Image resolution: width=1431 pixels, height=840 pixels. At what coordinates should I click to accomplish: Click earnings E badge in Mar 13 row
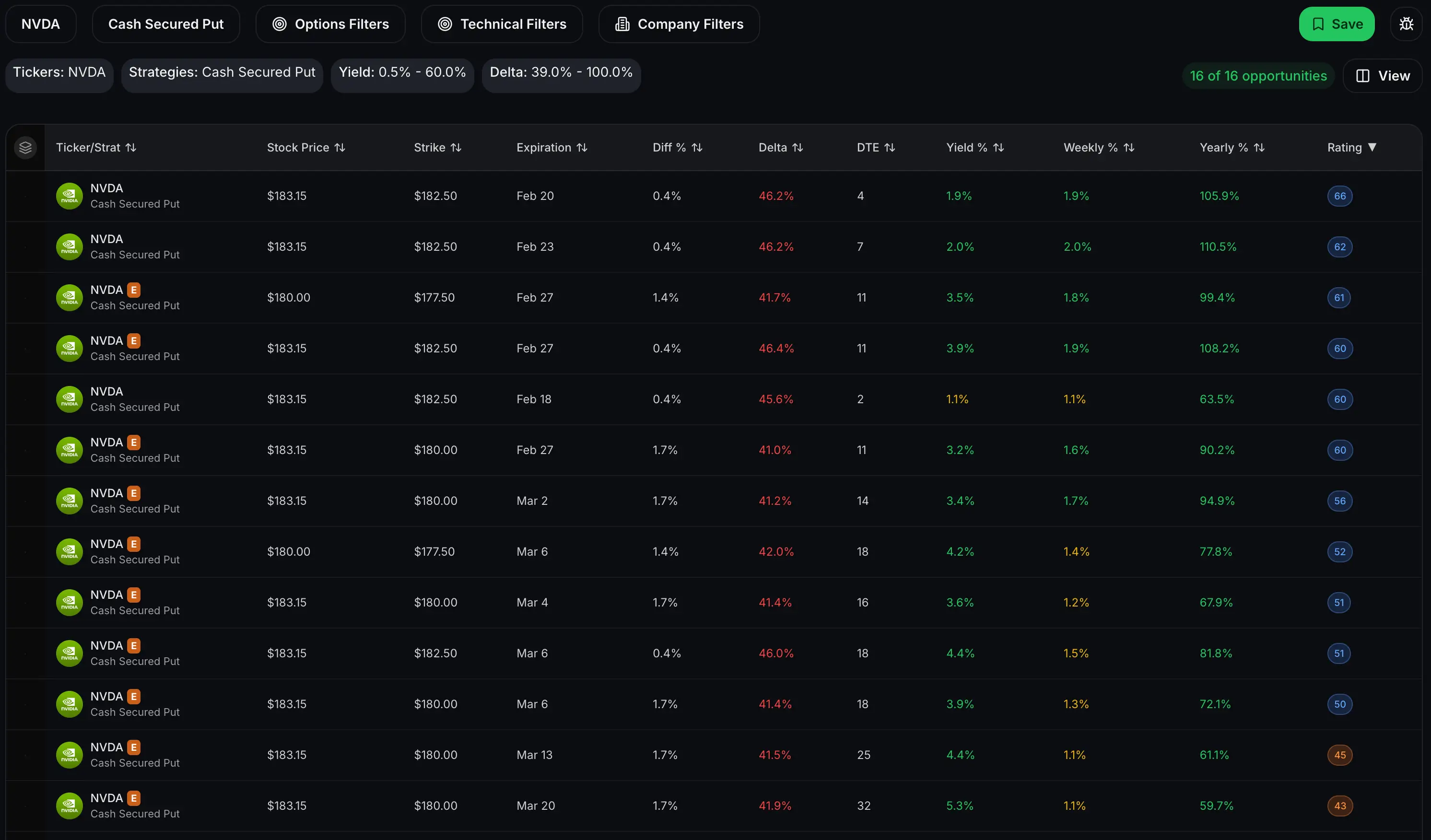click(134, 747)
